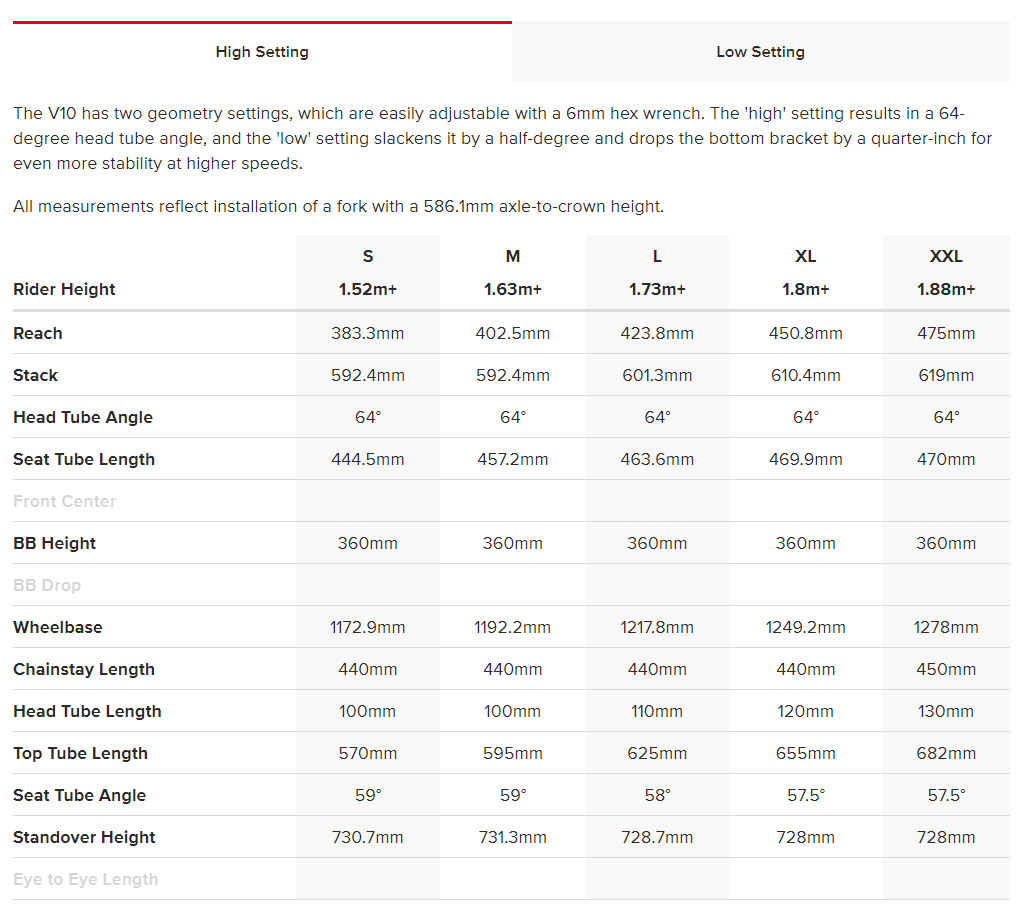Click the greyed-out Front Center label
This screenshot has width=1027, height=919.
(65, 501)
